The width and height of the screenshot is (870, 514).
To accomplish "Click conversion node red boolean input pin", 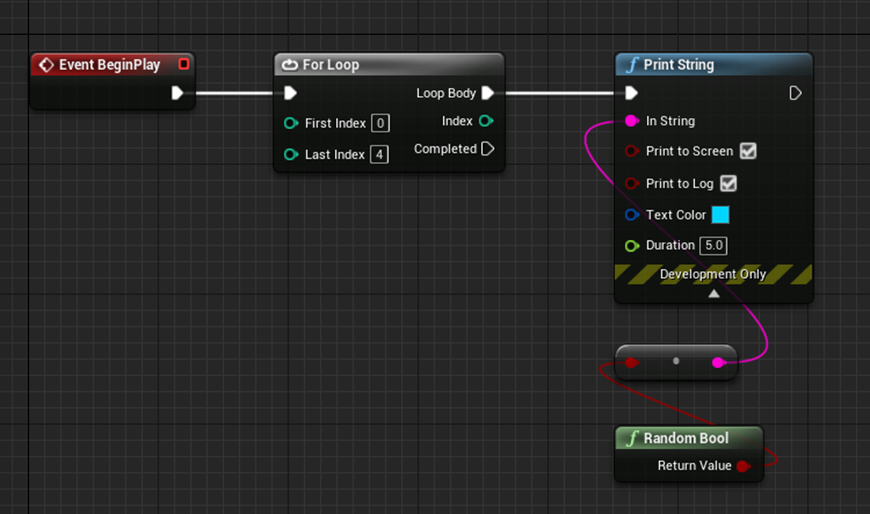I will [631, 362].
